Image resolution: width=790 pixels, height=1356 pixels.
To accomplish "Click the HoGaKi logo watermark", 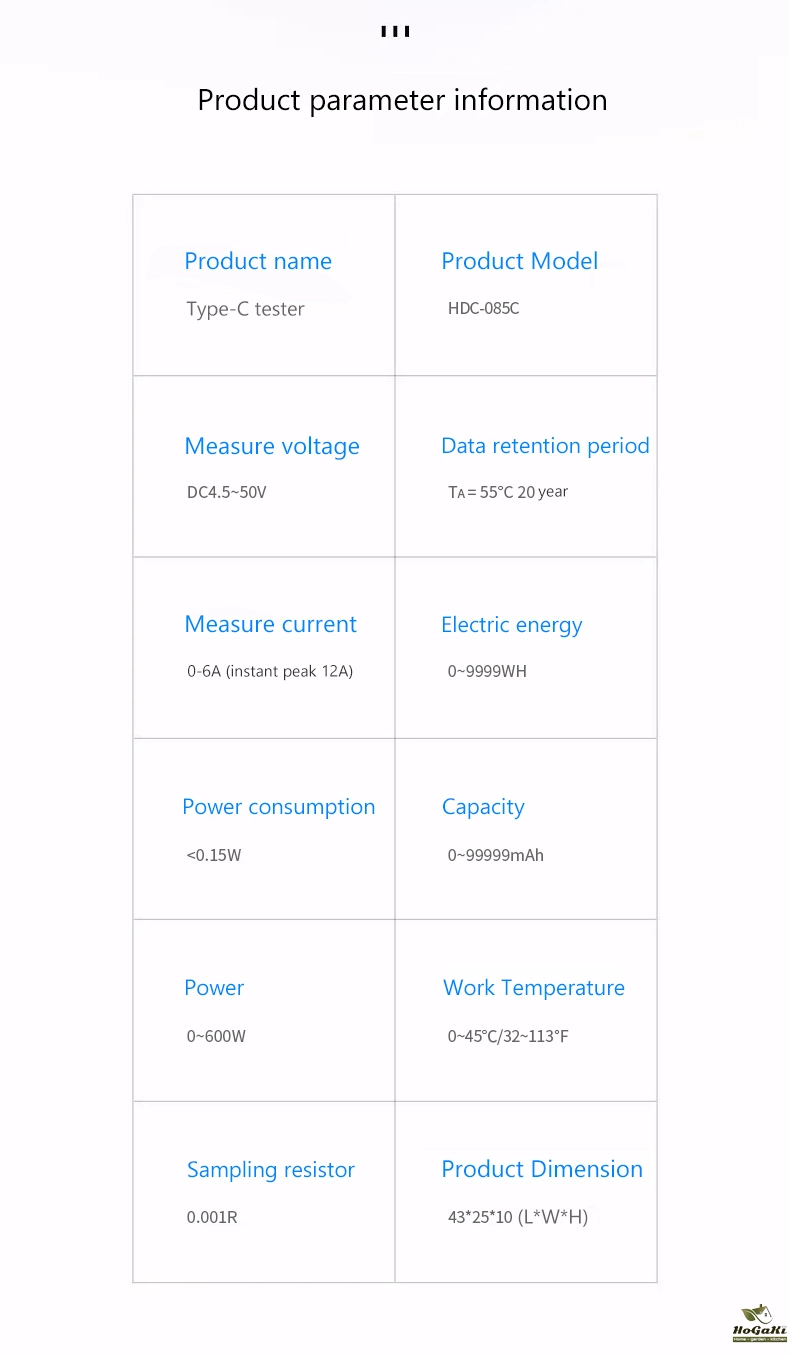I will [760, 1322].
